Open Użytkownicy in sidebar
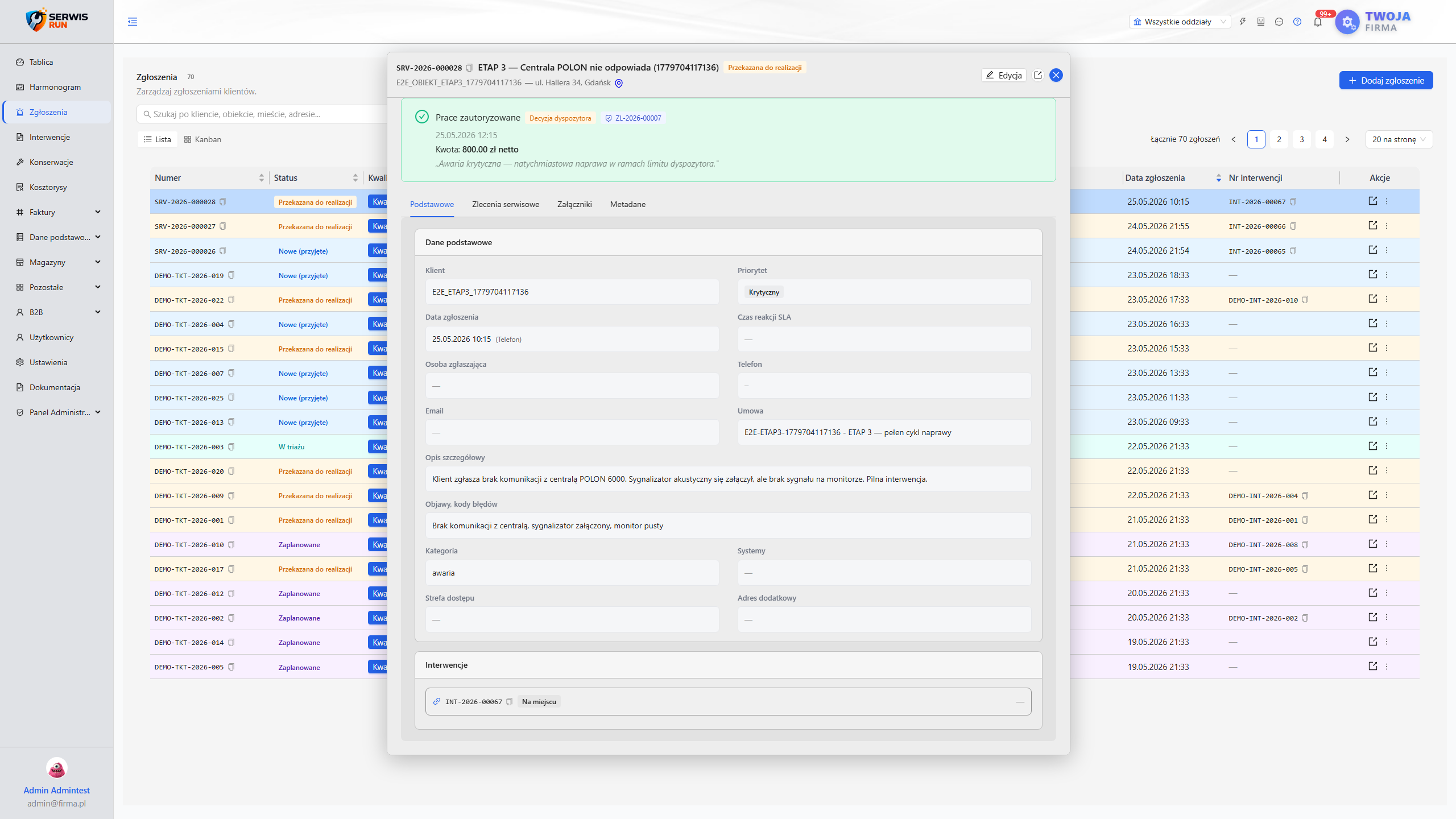Viewport: 1456px width, 819px height. [x=57, y=337]
